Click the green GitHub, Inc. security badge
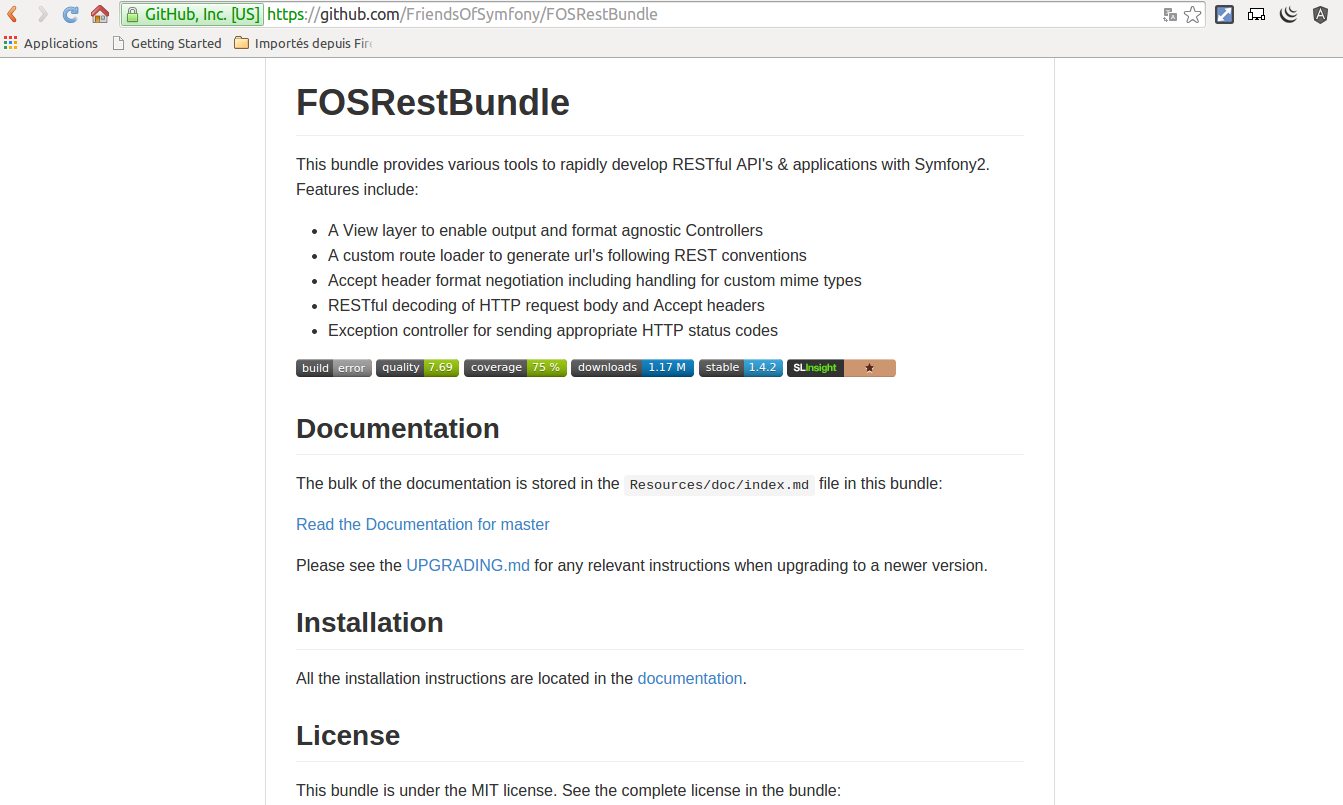The height and width of the screenshot is (805, 1343). click(192, 15)
